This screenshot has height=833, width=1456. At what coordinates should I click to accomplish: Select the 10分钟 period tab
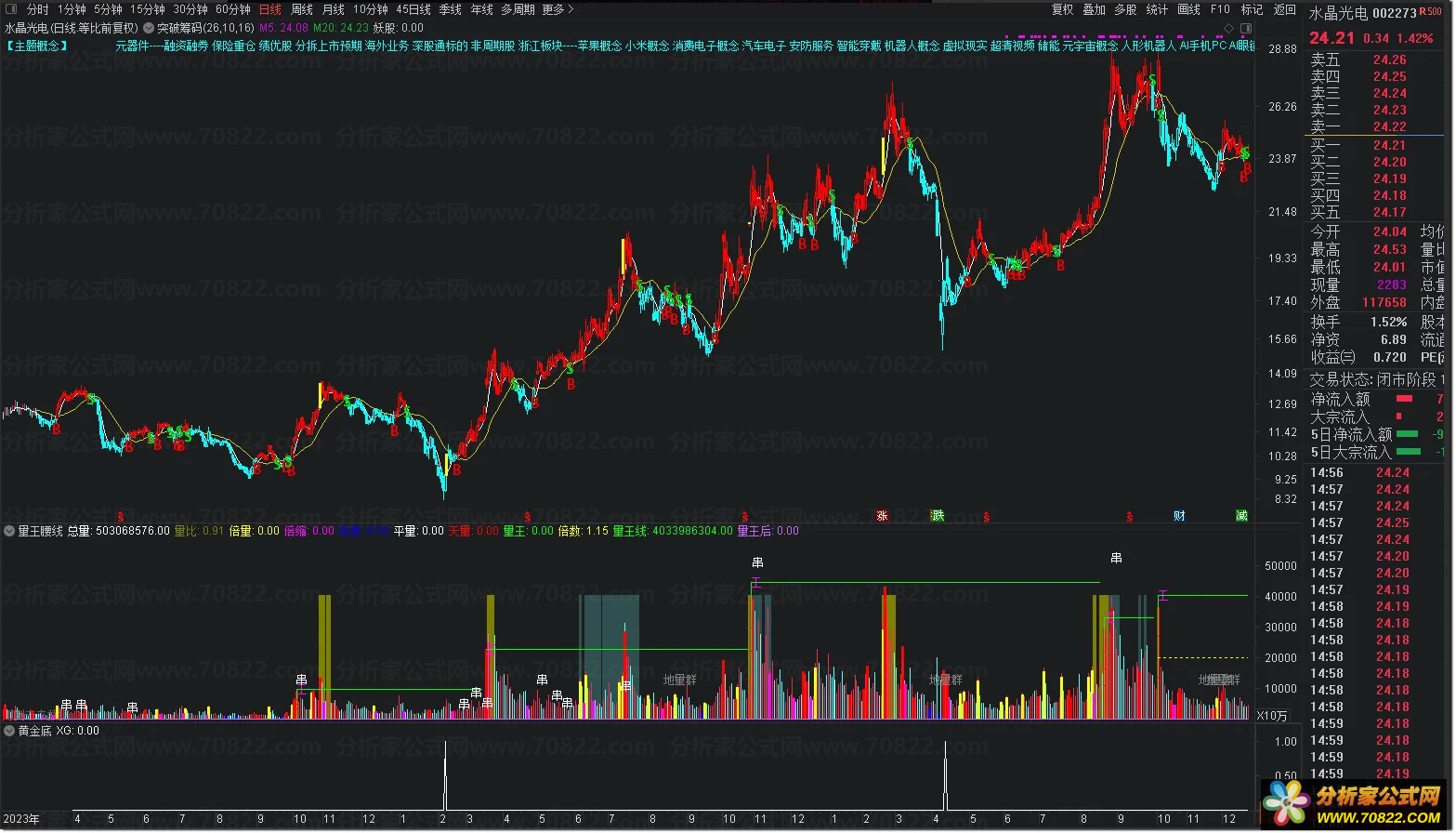(371, 9)
